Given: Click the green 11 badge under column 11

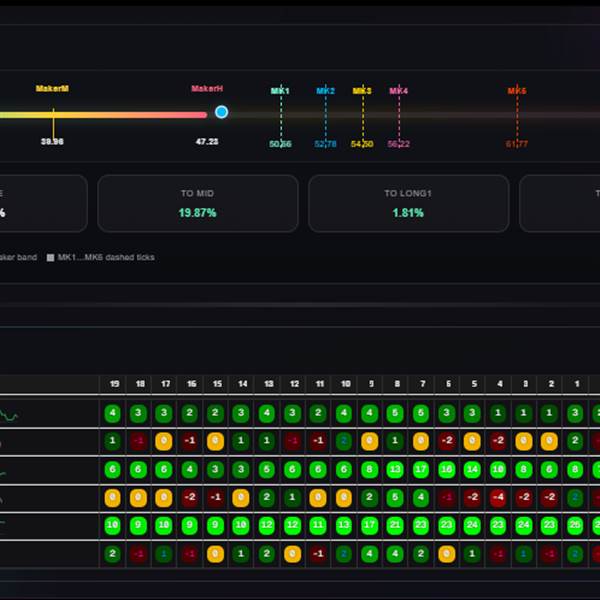Looking at the screenshot, I should (x=318, y=526).
